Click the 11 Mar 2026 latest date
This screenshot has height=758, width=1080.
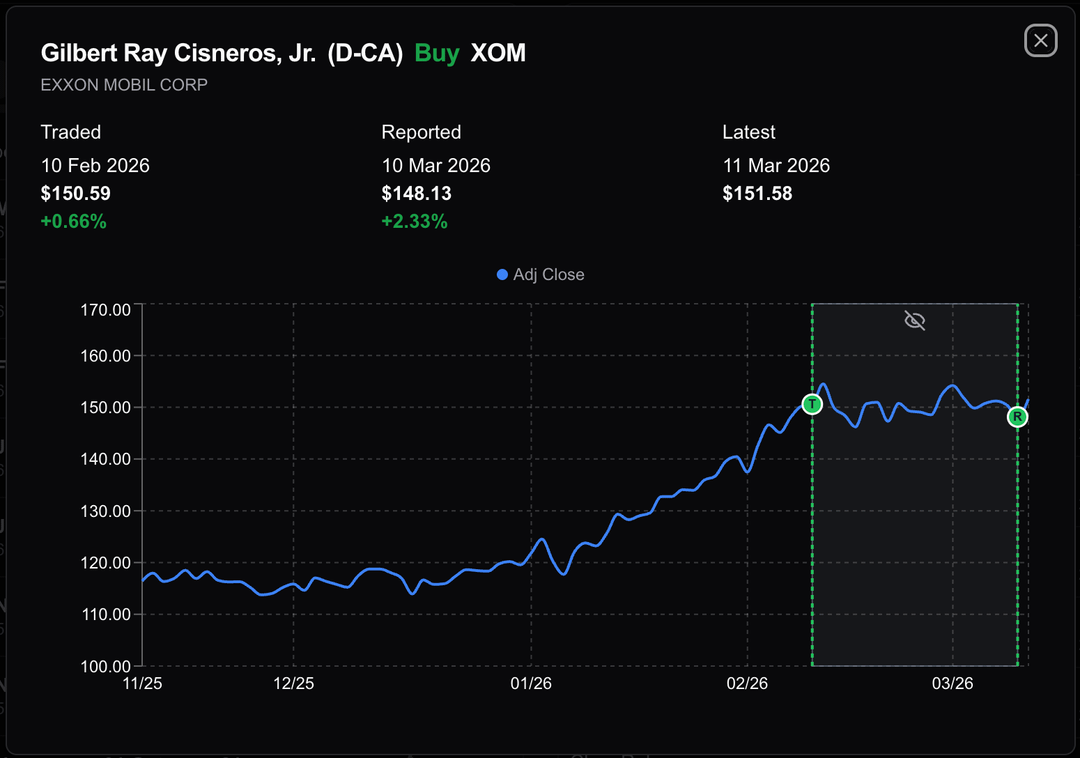click(x=776, y=165)
